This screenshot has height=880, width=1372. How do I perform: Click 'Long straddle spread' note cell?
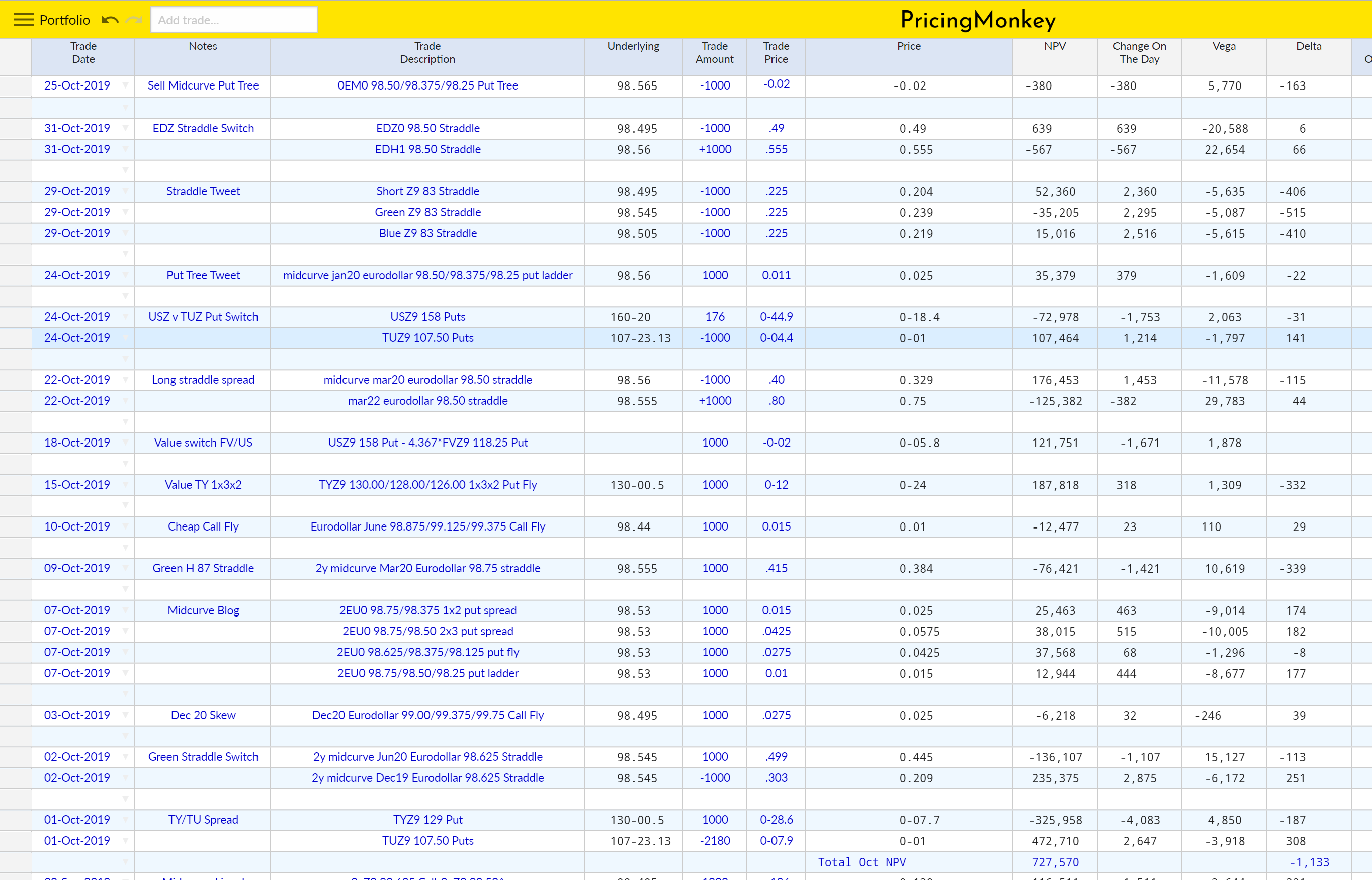pyautogui.click(x=203, y=380)
